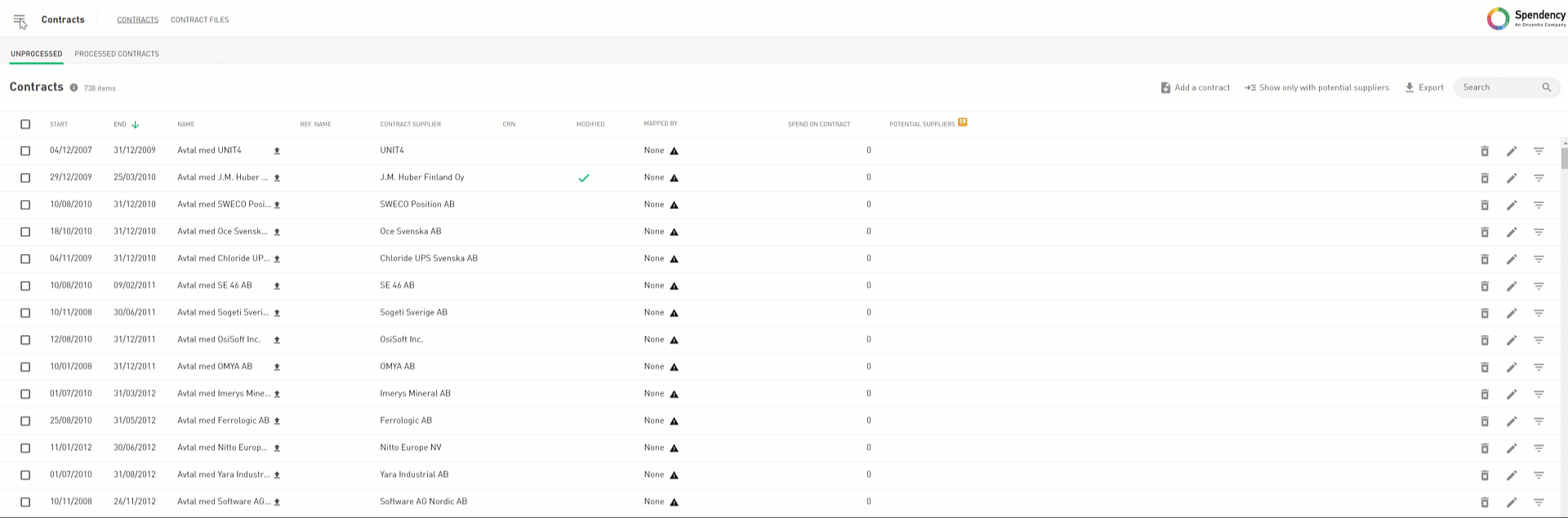Switch to Processed Contracts tab
Viewport: 1568px width, 518px height.
pos(117,54)
